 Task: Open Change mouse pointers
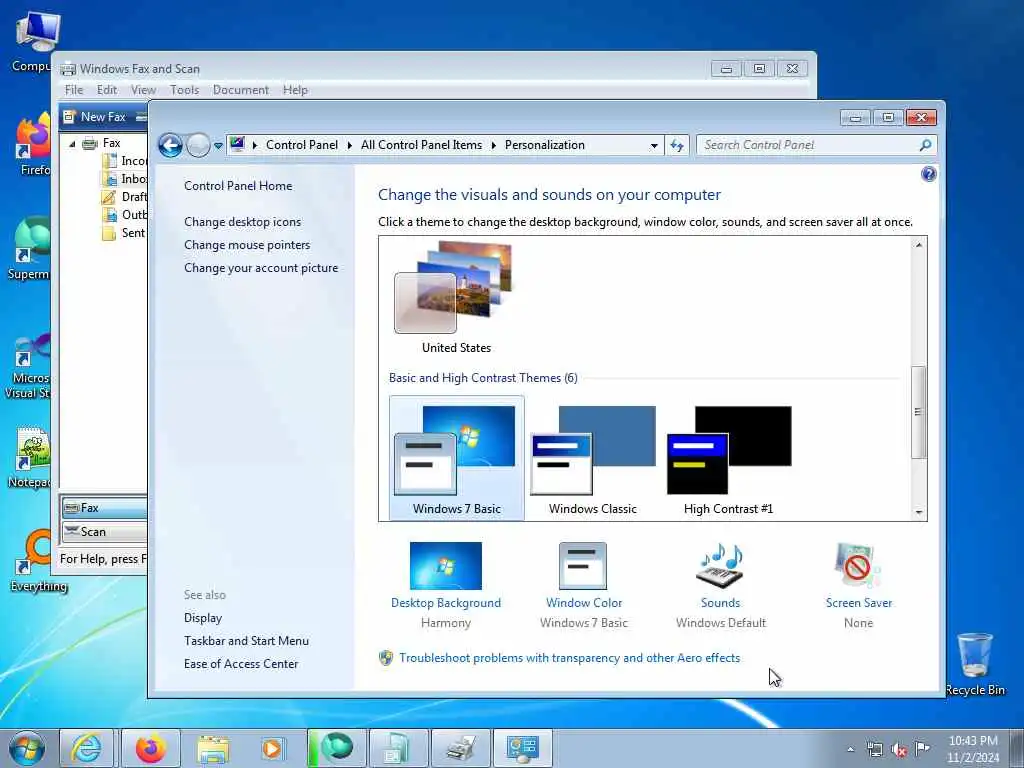[x=247, y=245]
